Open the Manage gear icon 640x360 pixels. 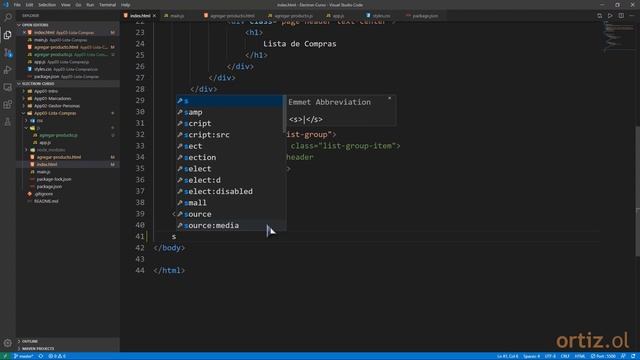[7, 343]
